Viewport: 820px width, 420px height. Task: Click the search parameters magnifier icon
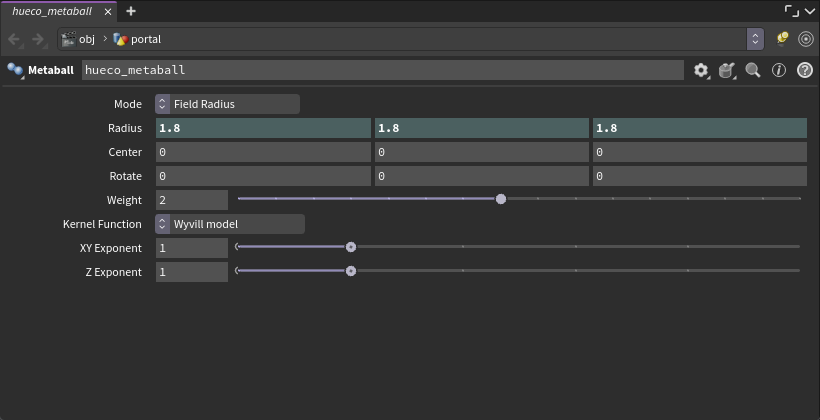[x=753, y=70]
